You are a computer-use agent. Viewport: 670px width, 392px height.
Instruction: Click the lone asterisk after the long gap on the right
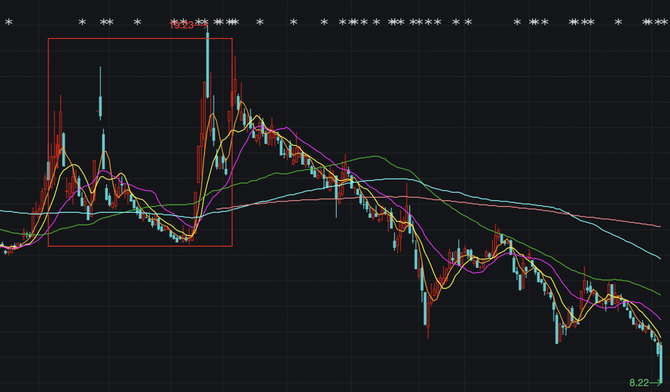tap(517, 22)
